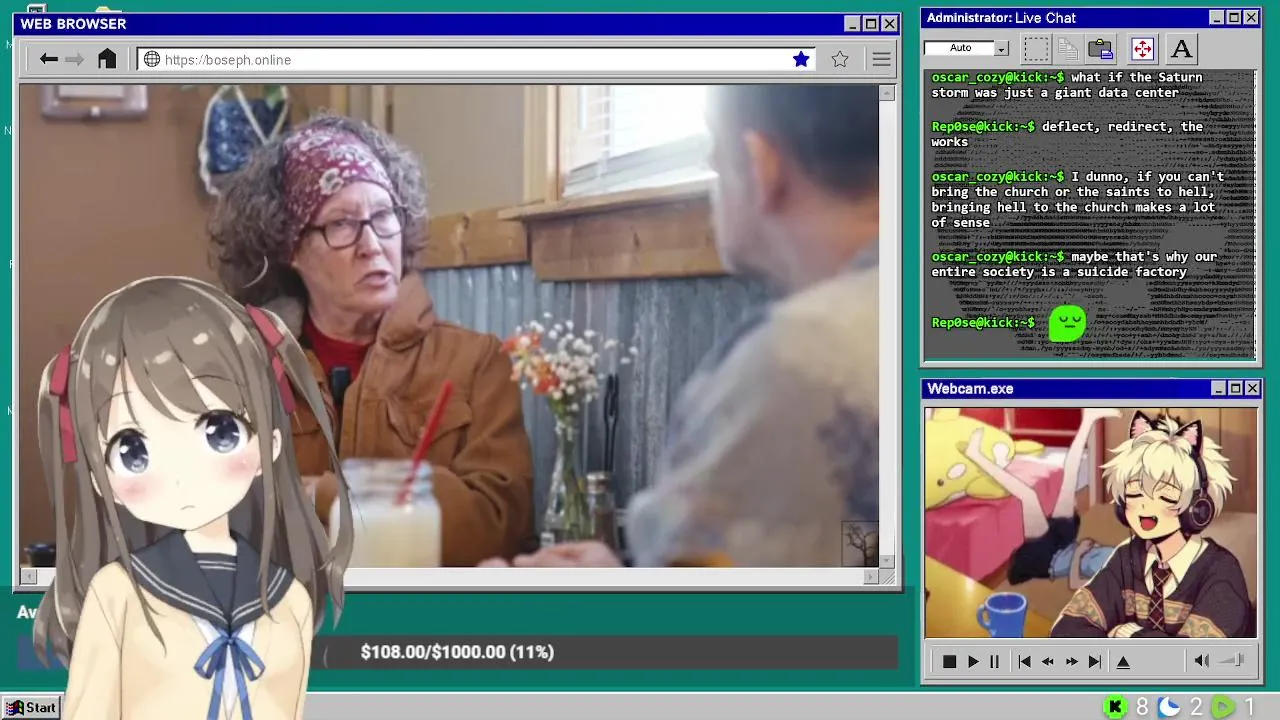Click the green smiley emote in chat
1280x720 pixels.
point(1067,323)
